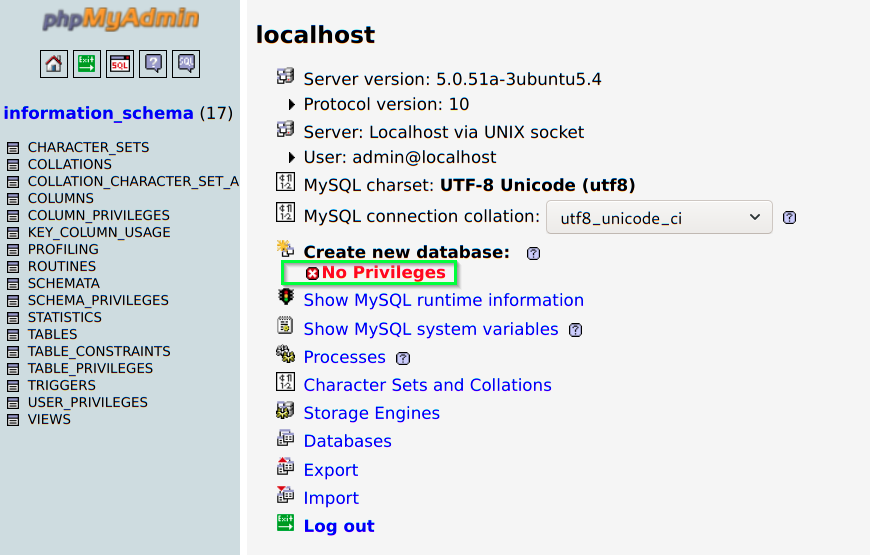Open the SQL query window icon
Viewport: 870px width, 555px height.
[120, 64]
